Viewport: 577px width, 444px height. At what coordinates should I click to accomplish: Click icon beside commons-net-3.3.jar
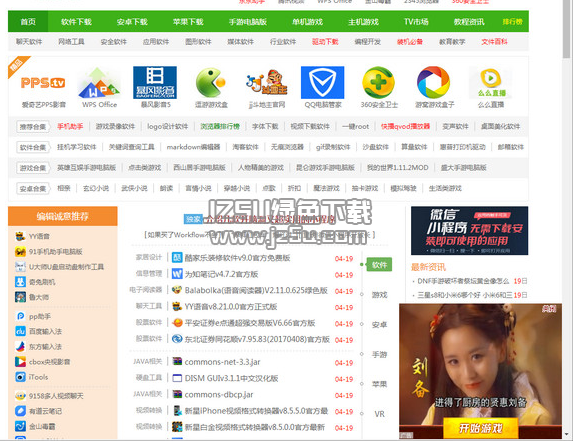click(x=177, y=362)
